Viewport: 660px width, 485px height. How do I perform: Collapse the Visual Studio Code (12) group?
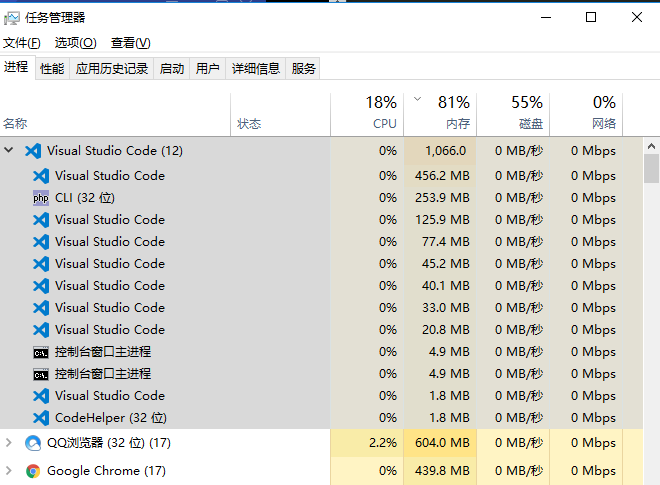pos(8,150)
